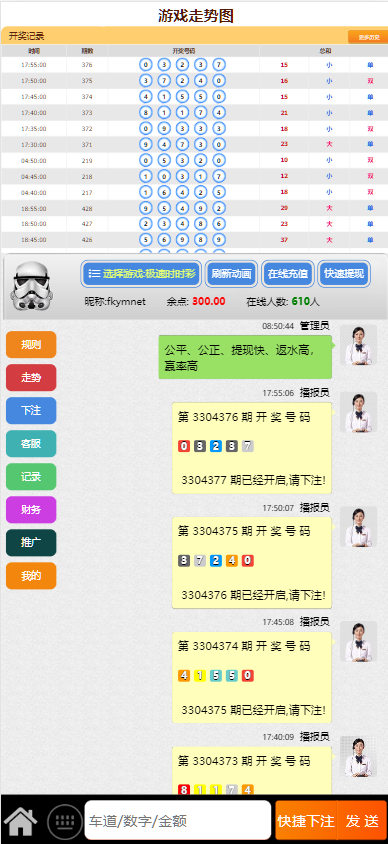Open 在线充值 online recharge
The height and width of the screenshot is (844, 388).
pyautogui.click(x=288, y=273)
